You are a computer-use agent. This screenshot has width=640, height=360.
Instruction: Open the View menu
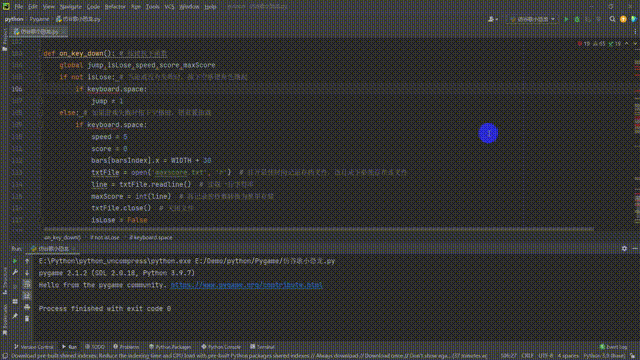point(49,7)
